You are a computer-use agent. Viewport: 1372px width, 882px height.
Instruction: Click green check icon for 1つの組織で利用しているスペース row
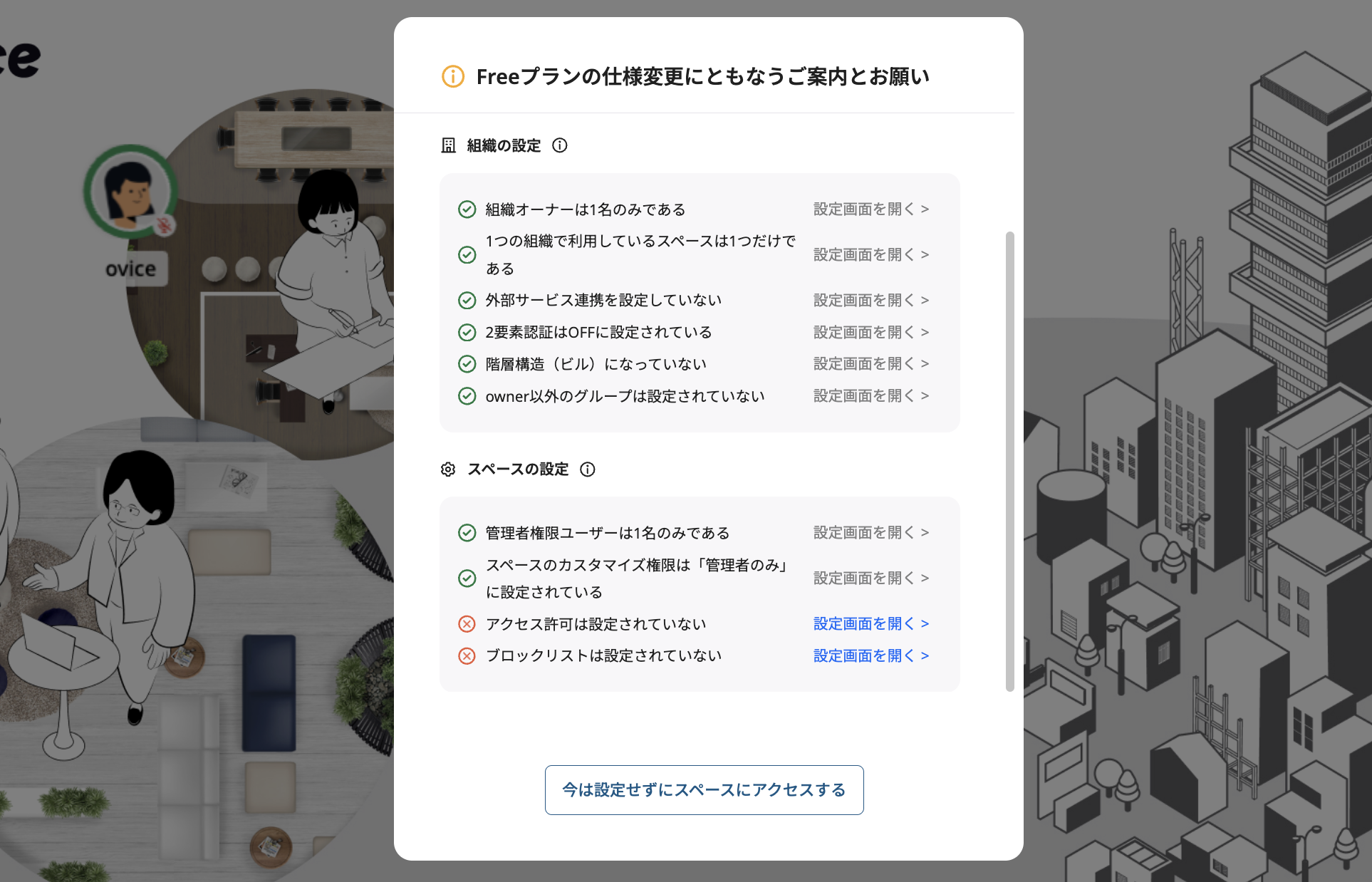click(x=467, y=254)
